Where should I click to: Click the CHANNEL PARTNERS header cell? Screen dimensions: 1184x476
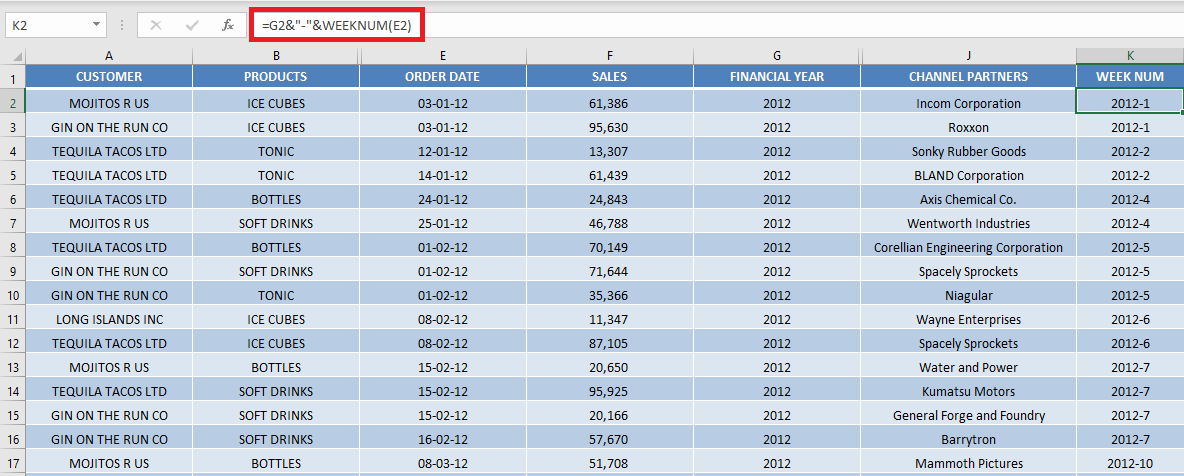[968, 76]
